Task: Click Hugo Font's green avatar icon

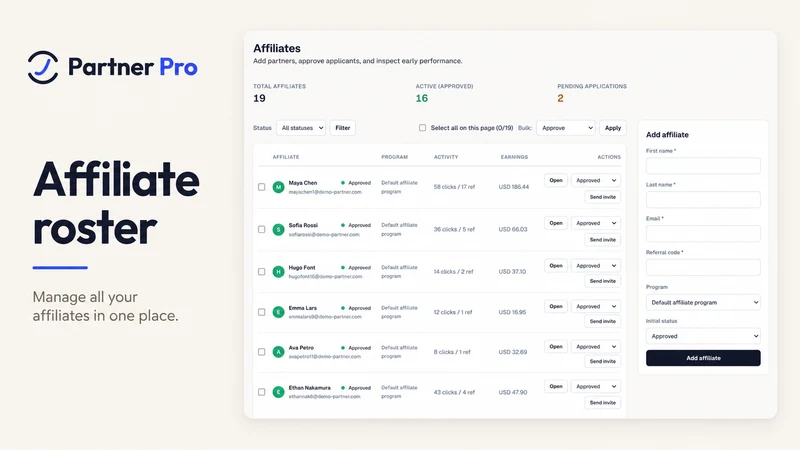Action: (x=278, y=272)
